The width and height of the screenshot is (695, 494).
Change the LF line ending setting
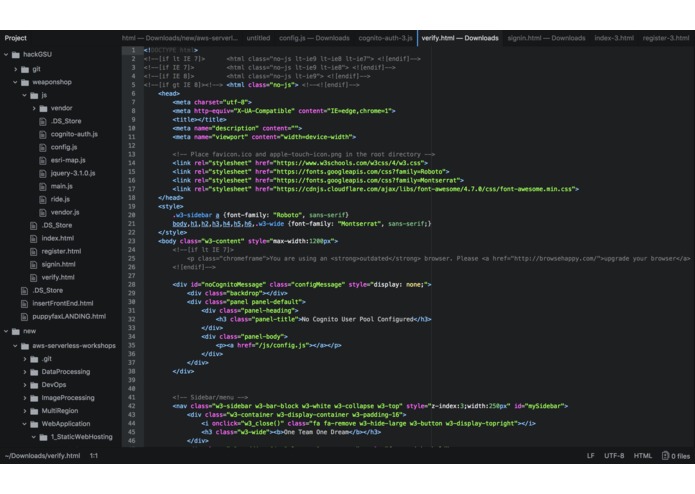pos(590,455)
